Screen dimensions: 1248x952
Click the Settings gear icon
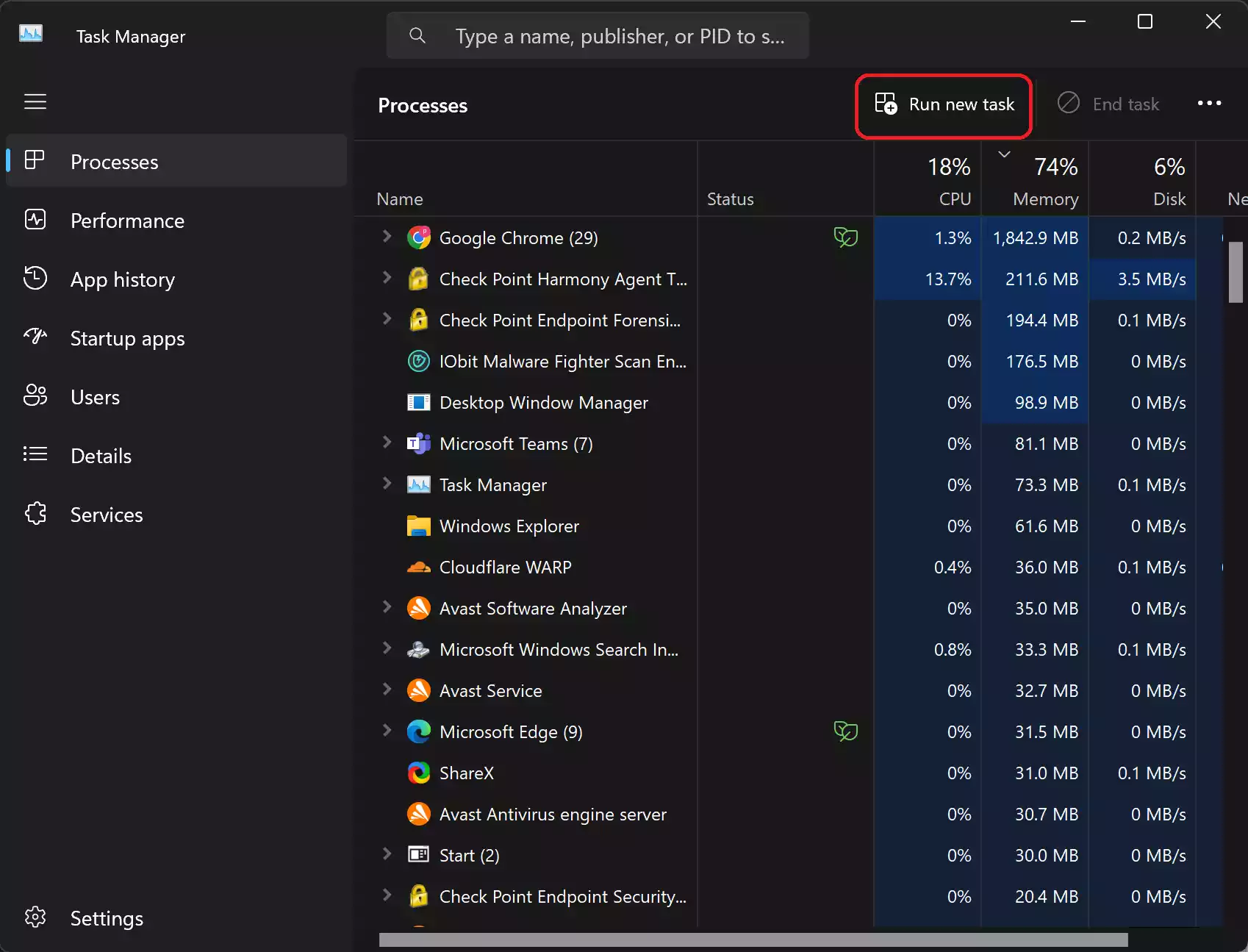point(35,917)
